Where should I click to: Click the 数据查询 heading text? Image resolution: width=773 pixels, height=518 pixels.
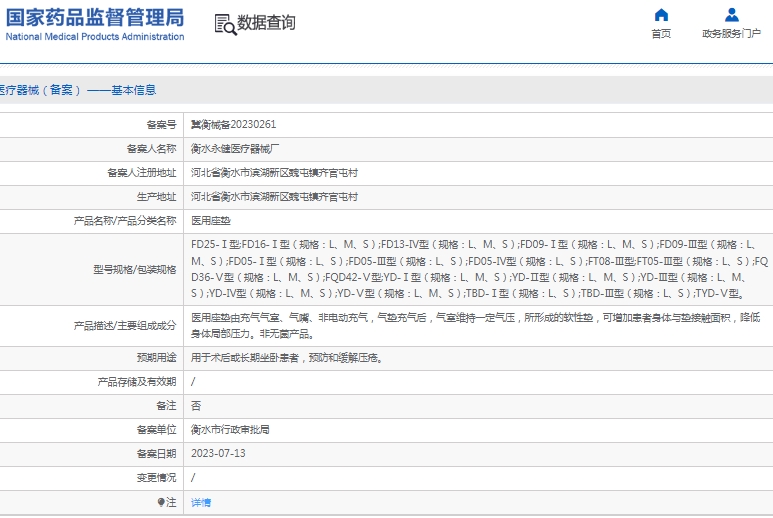coord(266,23)
